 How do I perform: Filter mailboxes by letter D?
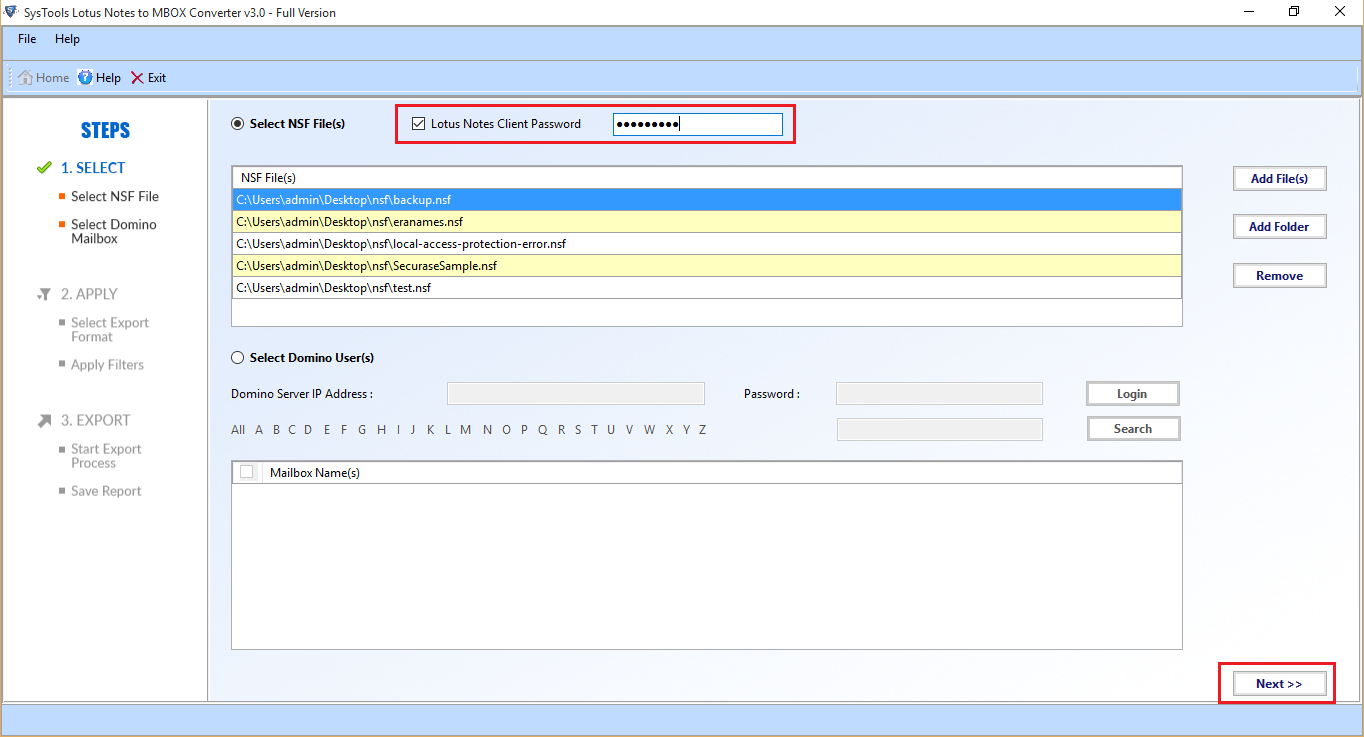(x=309, y=430)
